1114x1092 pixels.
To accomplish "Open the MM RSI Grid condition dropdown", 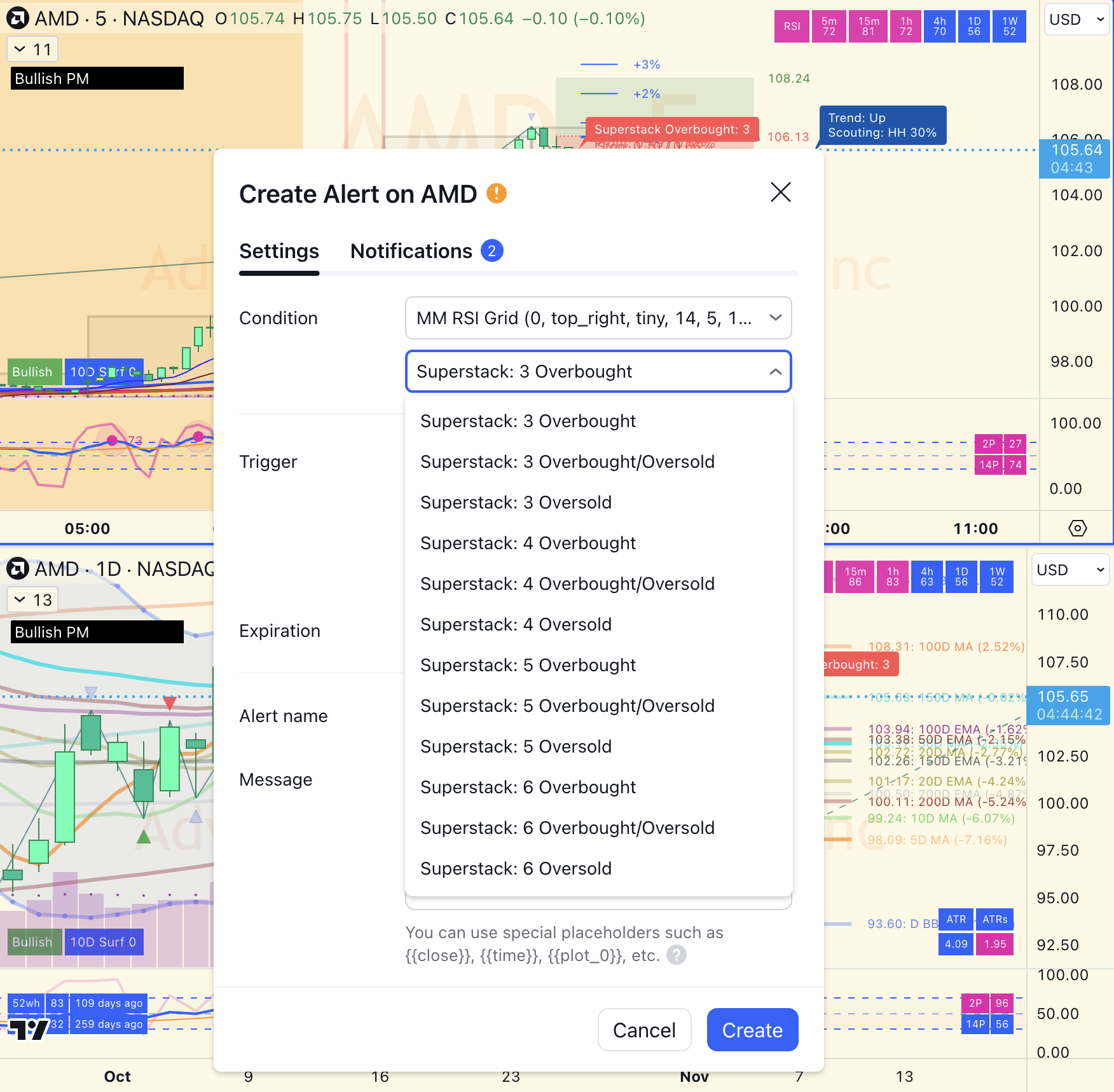I will (598, 318).
